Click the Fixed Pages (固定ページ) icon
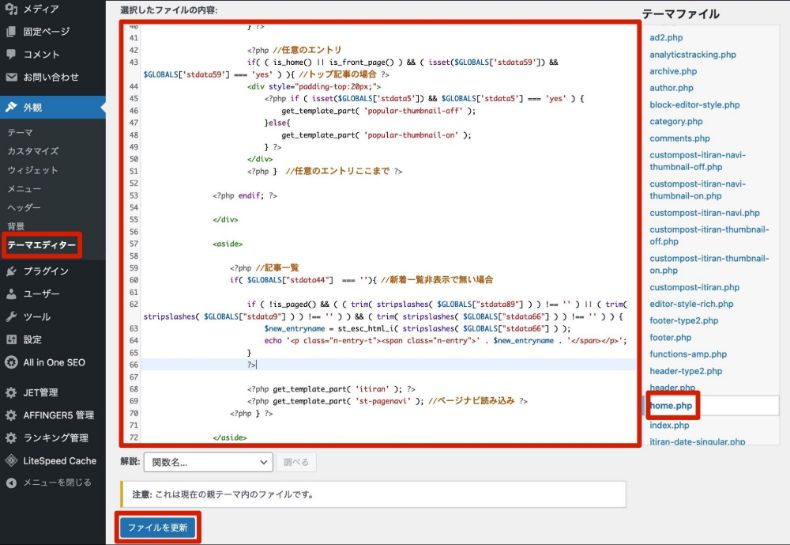The image size is (790, 545). 11,31
